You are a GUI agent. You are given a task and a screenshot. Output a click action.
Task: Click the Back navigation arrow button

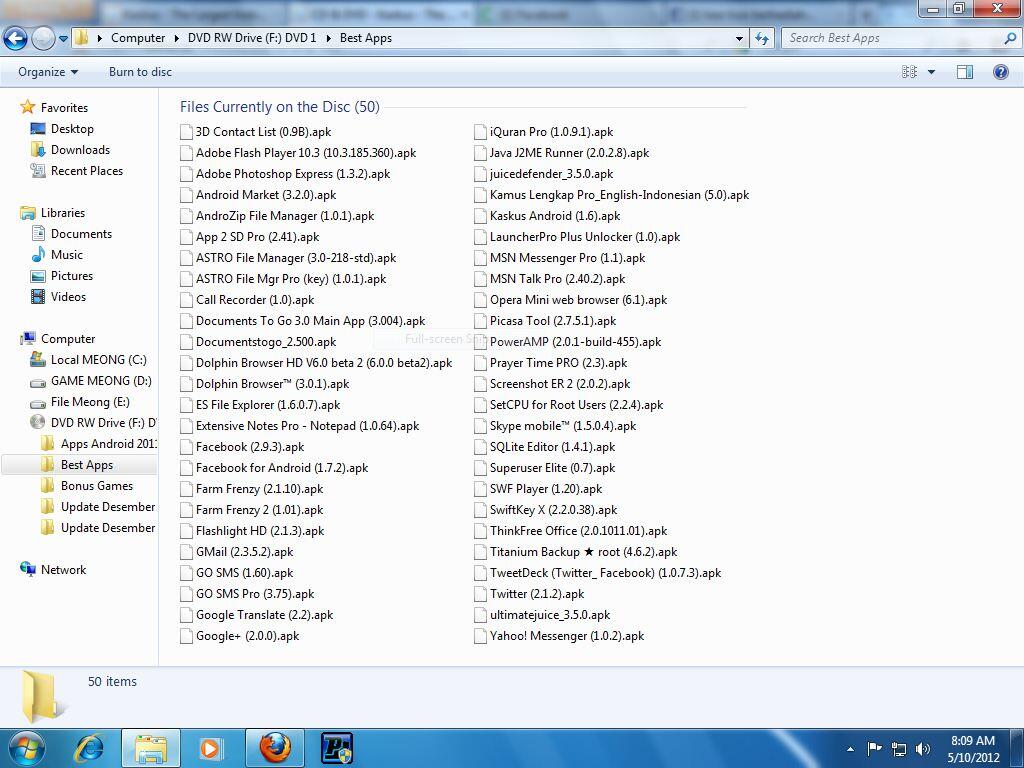pos(16,39)
